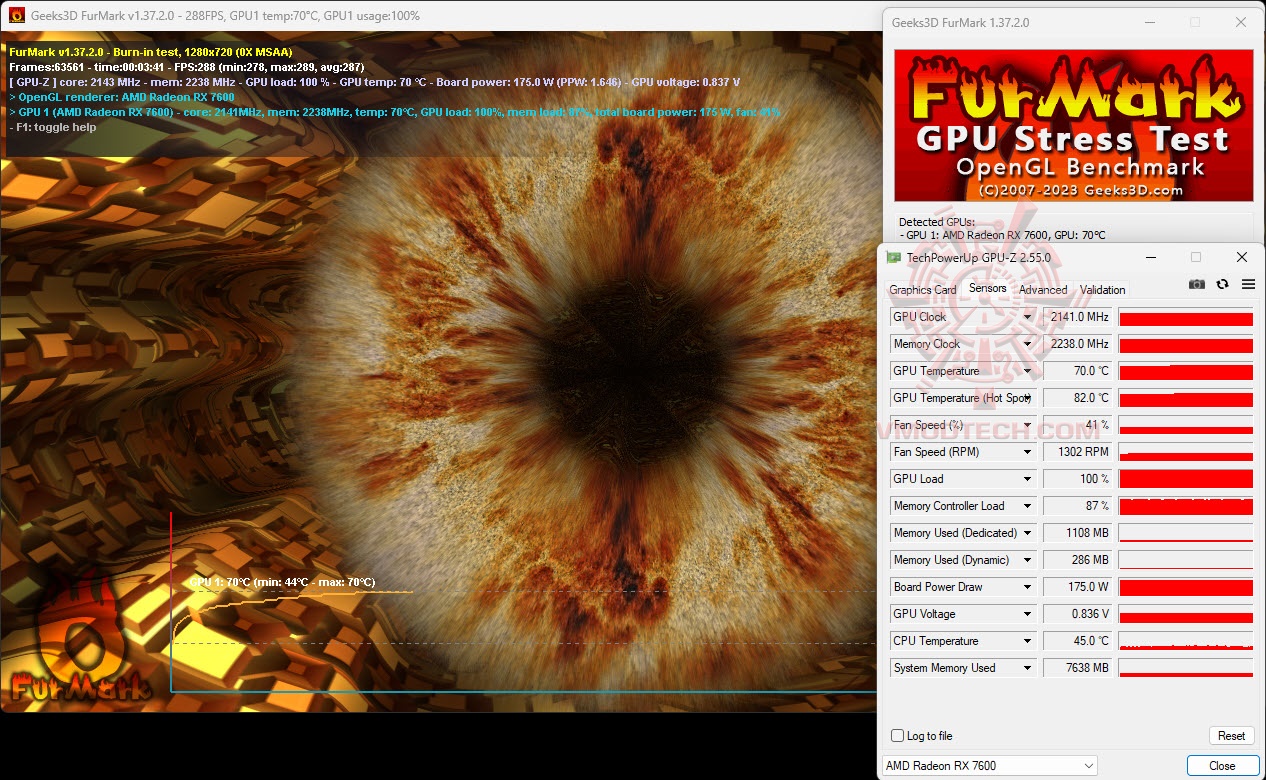This screenshot has width=1266, height=780.
Task: Click the GPU 1 temperature graph label
Action: (x=283, y=582)
